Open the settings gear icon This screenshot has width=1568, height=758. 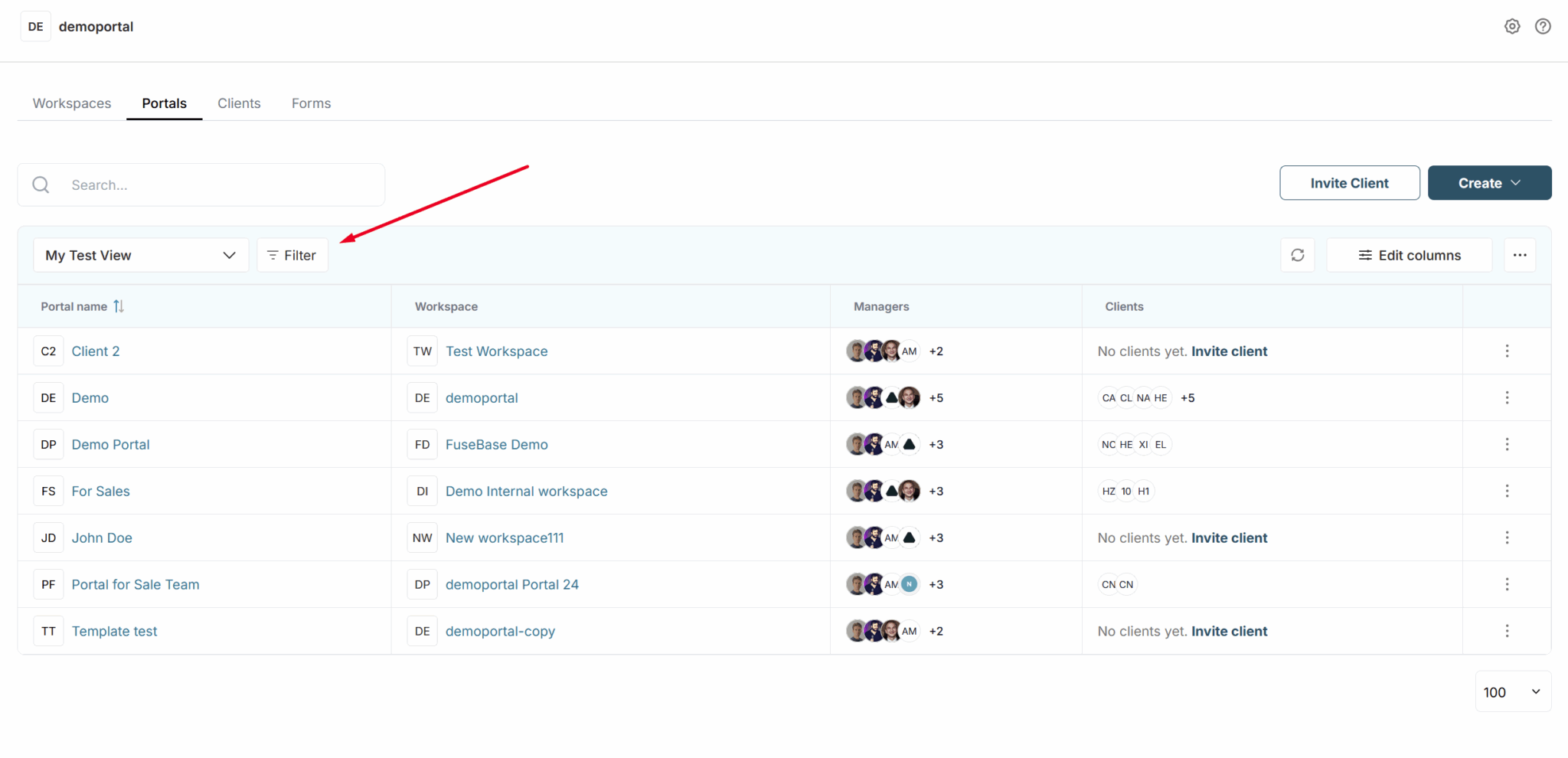[x=1512, y=26]
